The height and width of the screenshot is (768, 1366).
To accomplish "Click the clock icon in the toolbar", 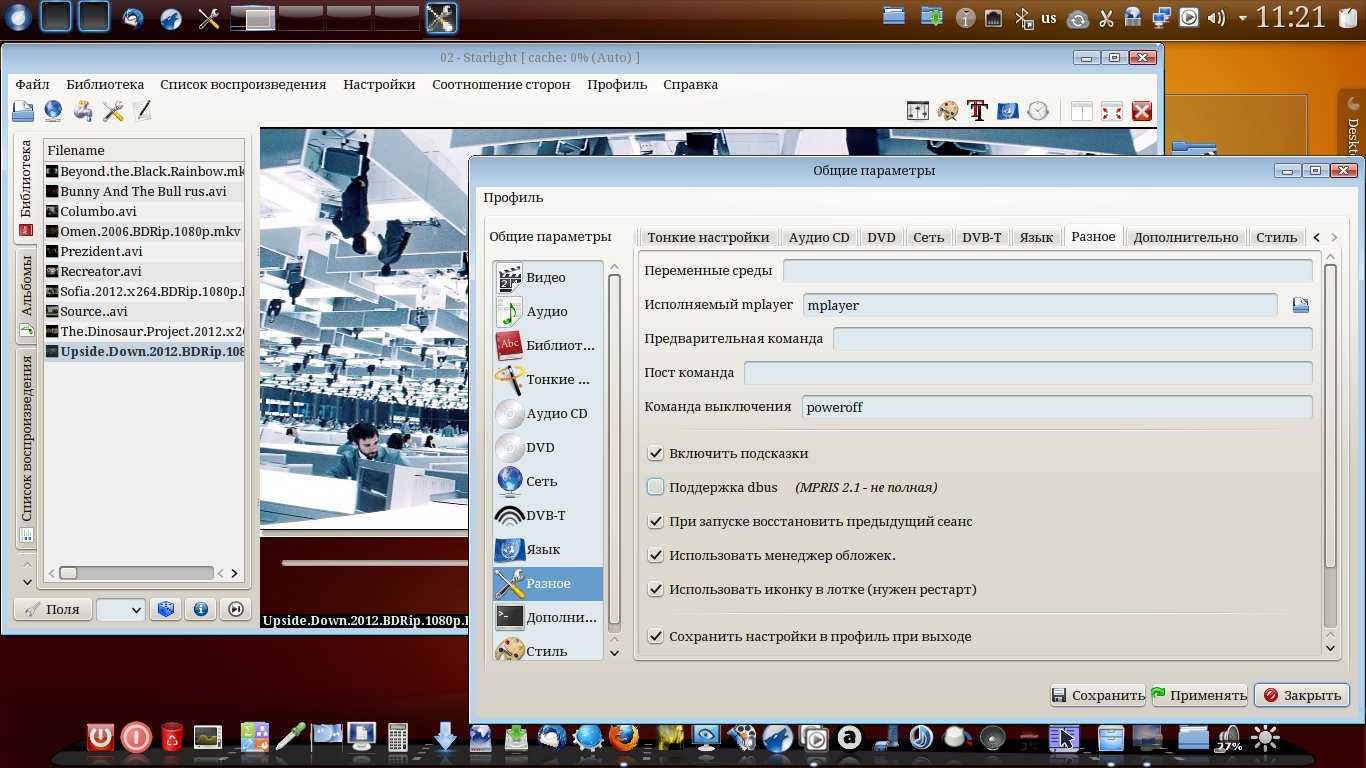I will (x=1038, y=111).
